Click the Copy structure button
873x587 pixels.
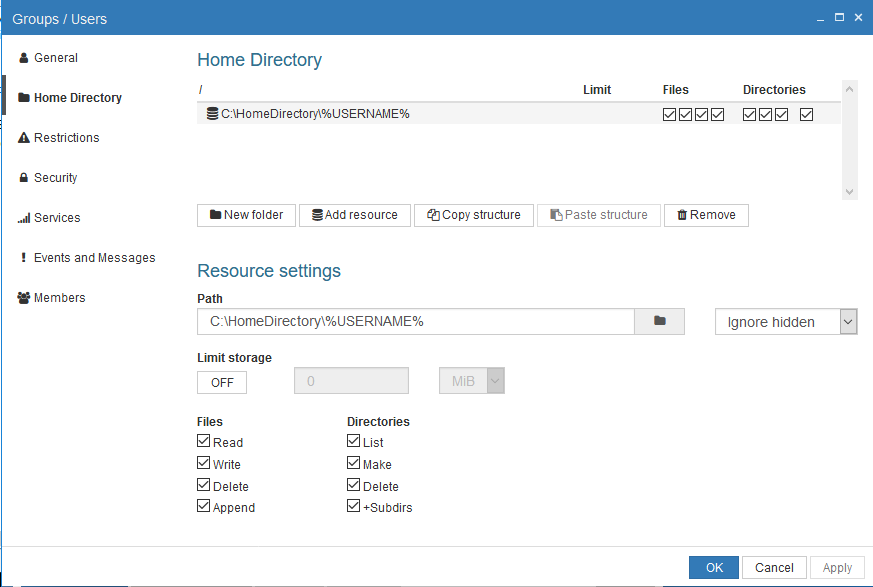tap(473, 215)
